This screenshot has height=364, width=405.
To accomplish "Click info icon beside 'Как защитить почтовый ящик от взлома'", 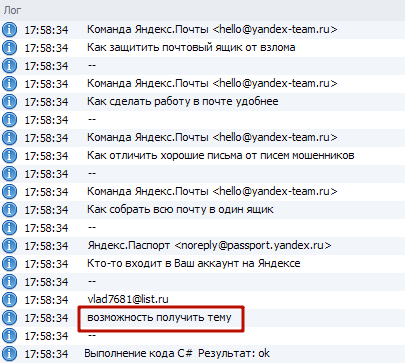I will tap(9, 48).
